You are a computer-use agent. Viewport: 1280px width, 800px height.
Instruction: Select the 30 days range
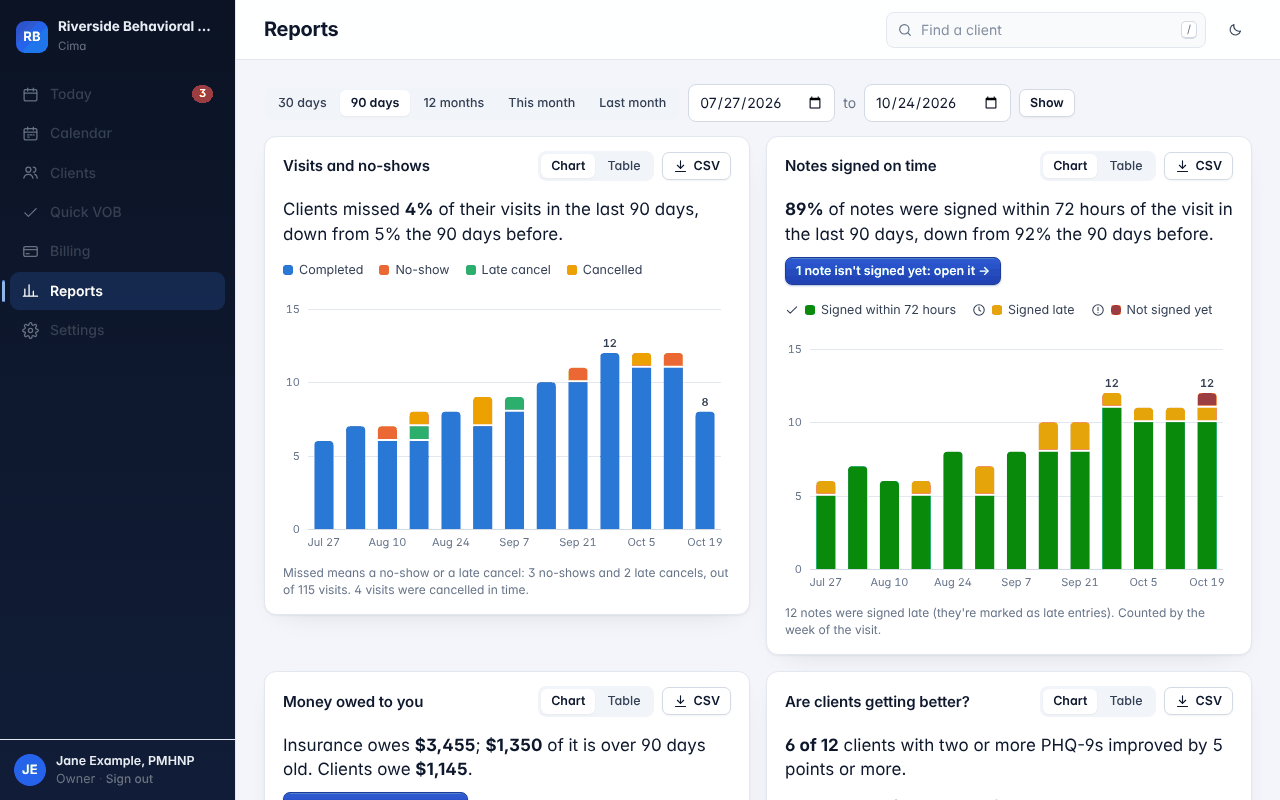click(x=302, y=103)
